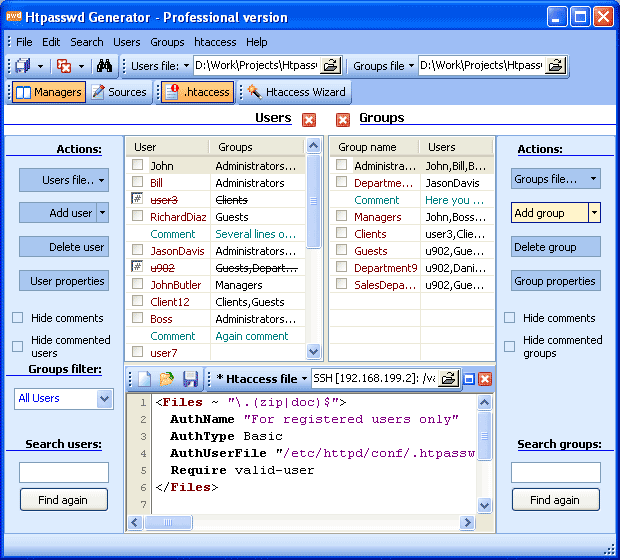This screenshot has width=620, height=560.
Task: Click the binoculars search icon
Action: click(x=104, y=66)
